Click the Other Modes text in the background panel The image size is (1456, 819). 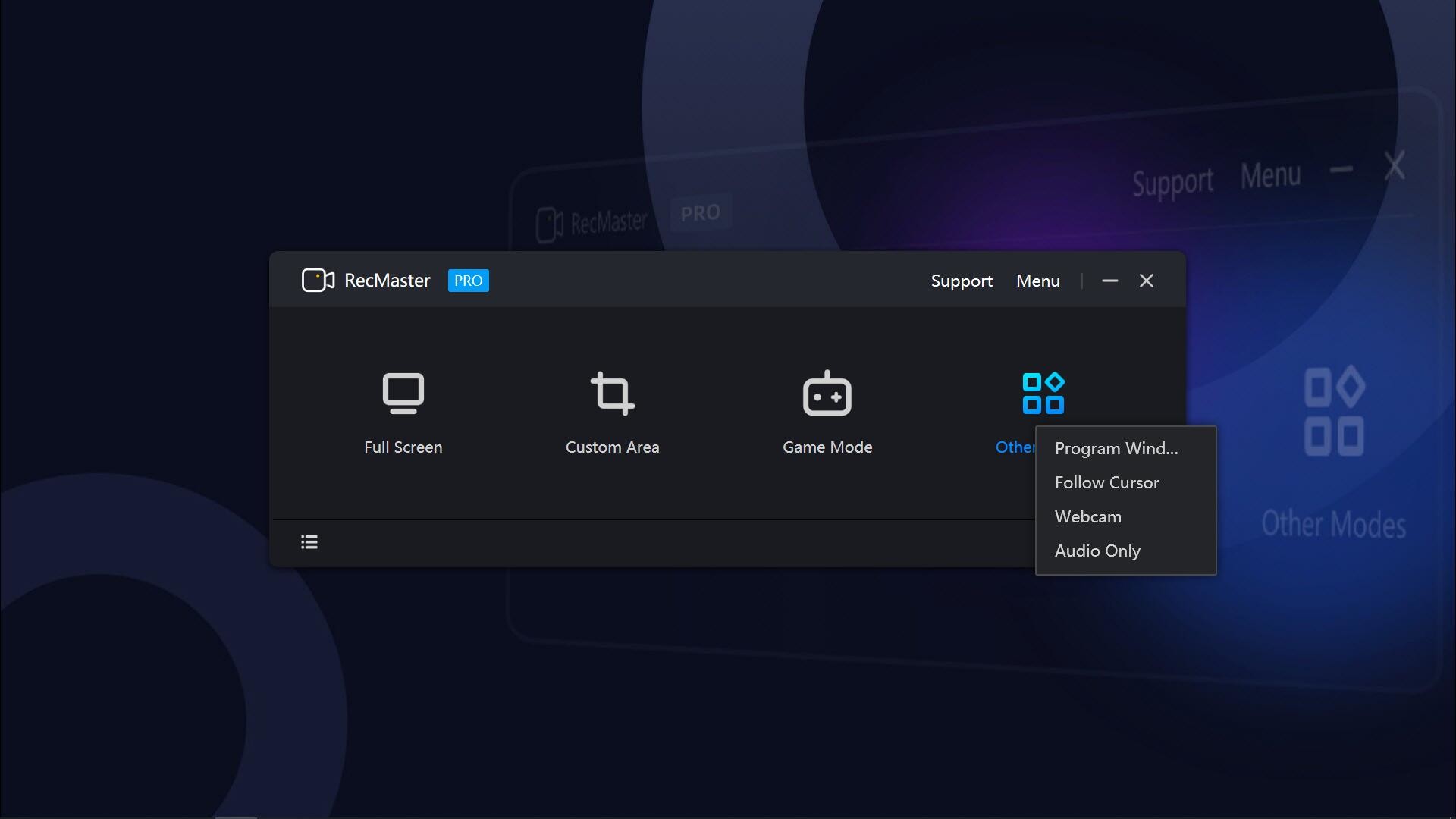tap(1334, 523)
